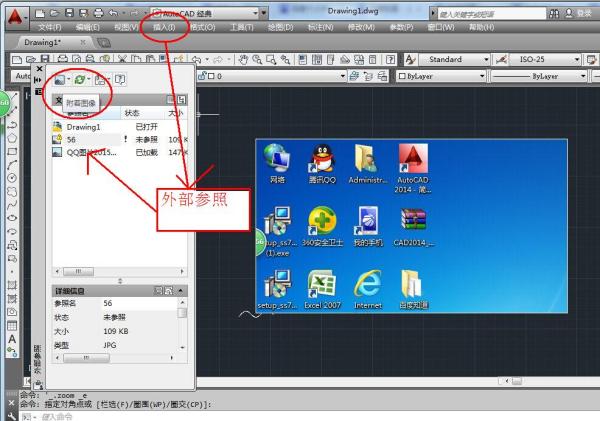
Task: Click the file references horizontal scrollbar
Action: (119, 271)
